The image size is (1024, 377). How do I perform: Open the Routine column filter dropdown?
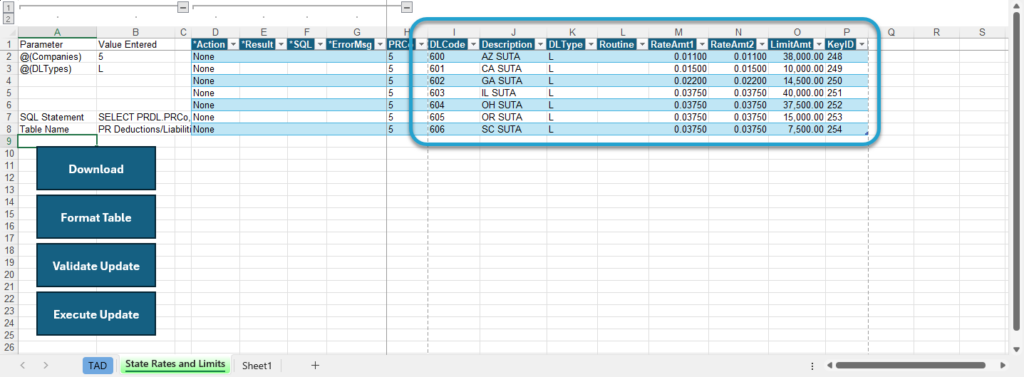click(641, 44)
